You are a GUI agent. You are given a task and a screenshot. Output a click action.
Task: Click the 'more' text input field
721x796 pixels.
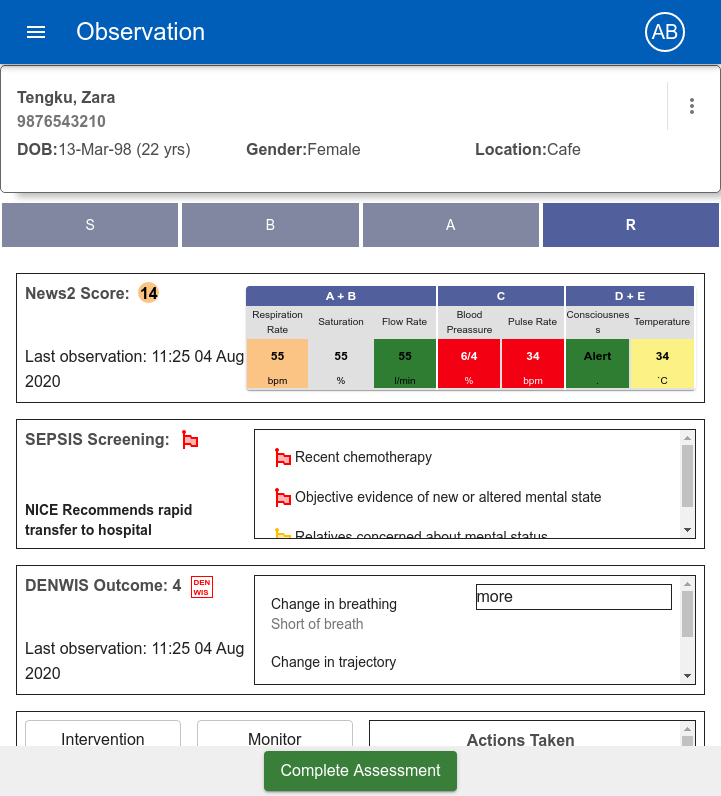click(574, 597)
